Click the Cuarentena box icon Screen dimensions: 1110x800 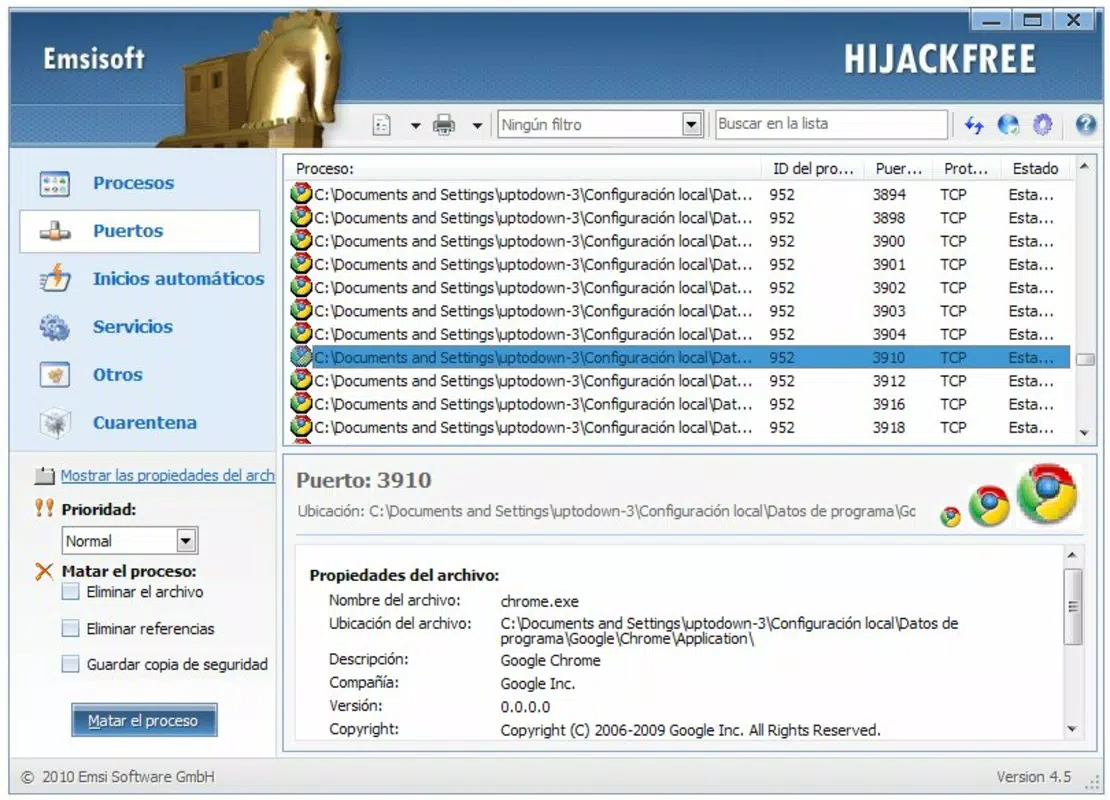[55, 423]
